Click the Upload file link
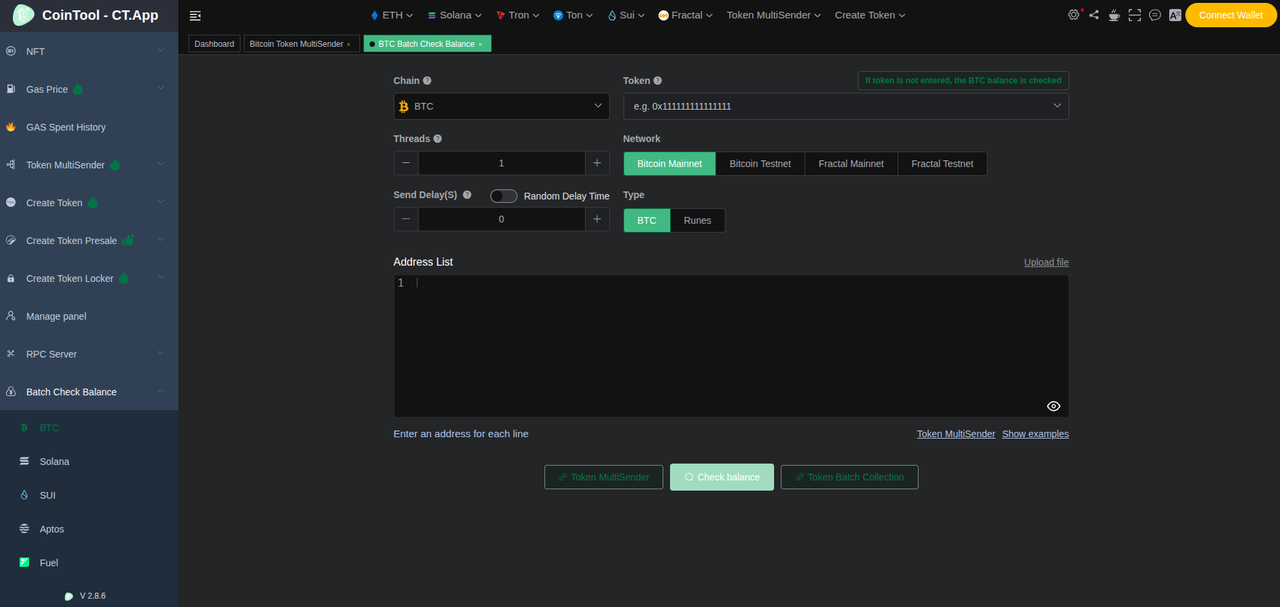Image resolution: width=1280 pixels, height=607 pixels. coord(1046,262)
